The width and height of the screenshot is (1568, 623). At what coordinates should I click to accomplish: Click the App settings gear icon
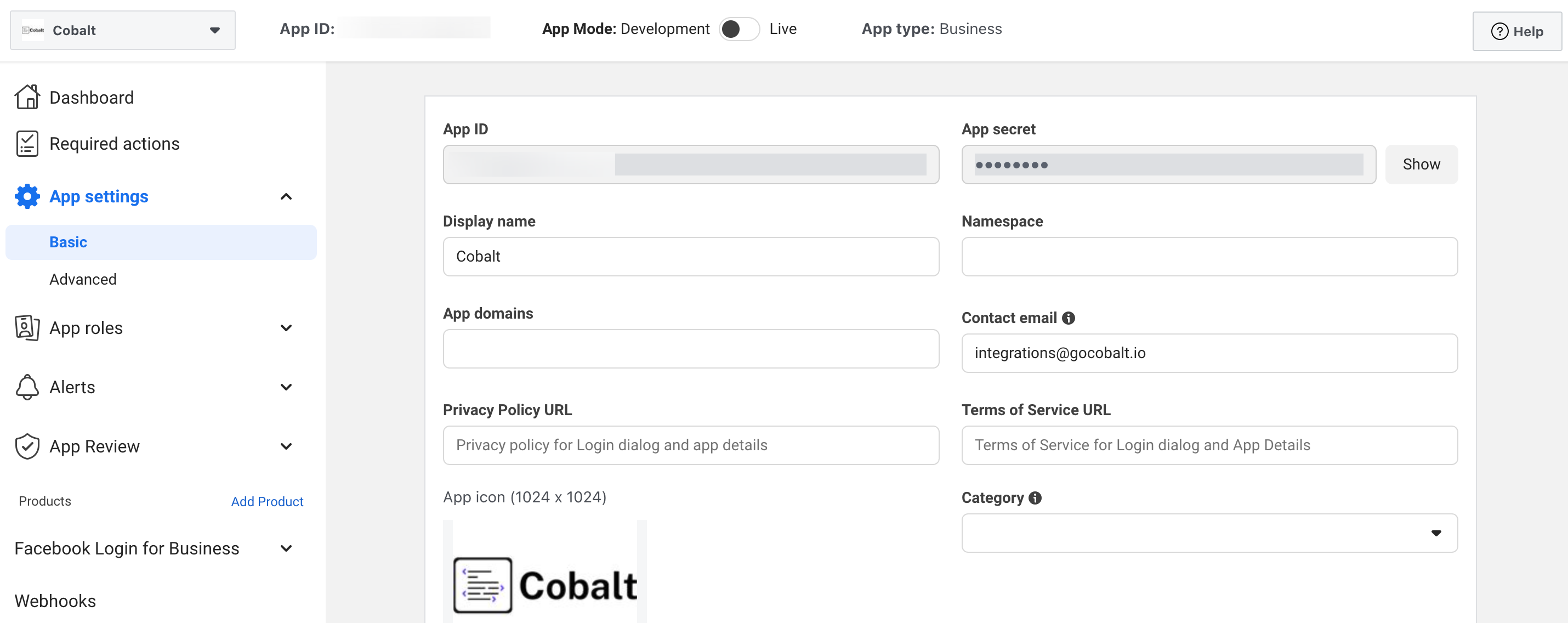(x=27, y=196)
